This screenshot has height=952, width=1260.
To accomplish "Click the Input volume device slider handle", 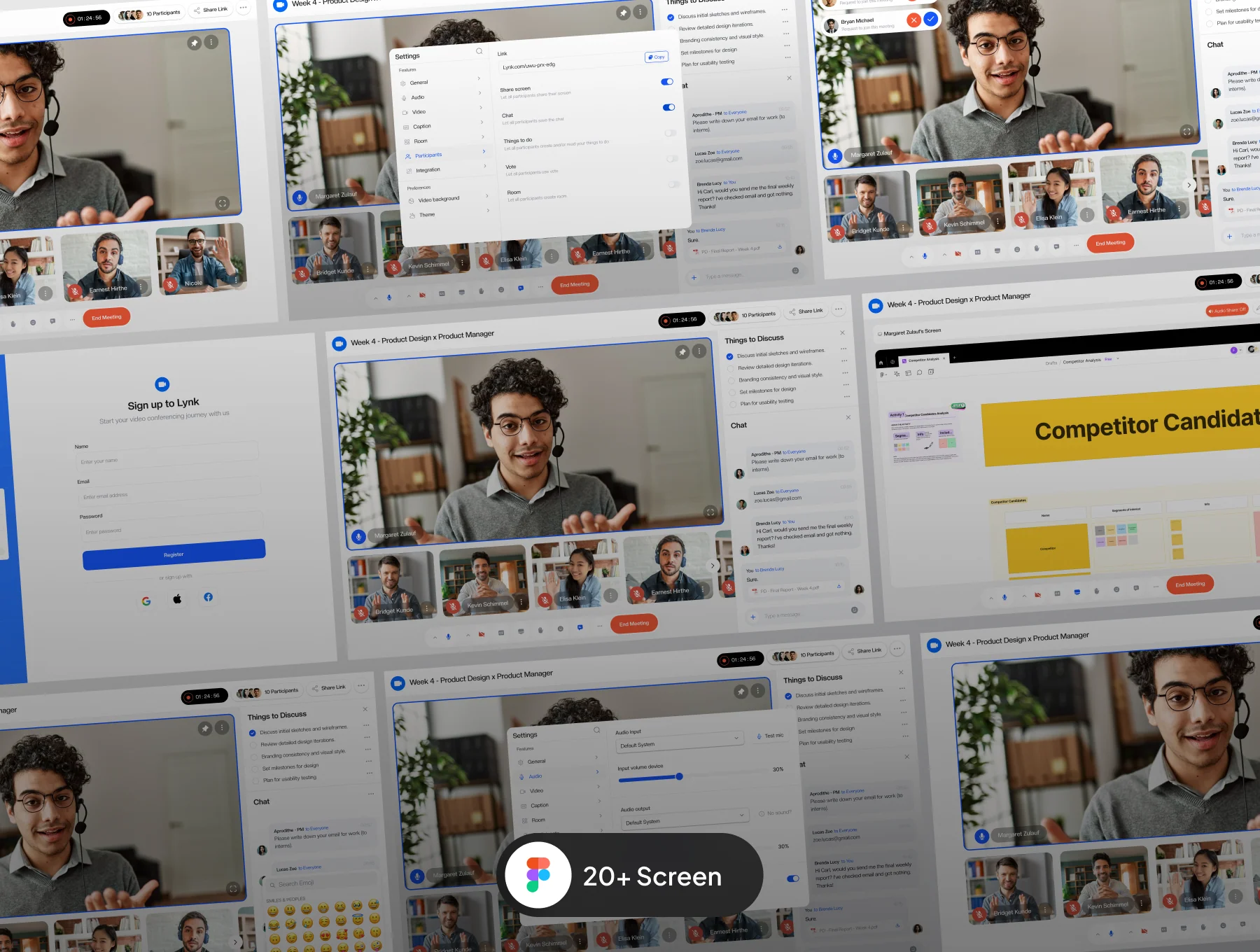I will pos(679,776).
